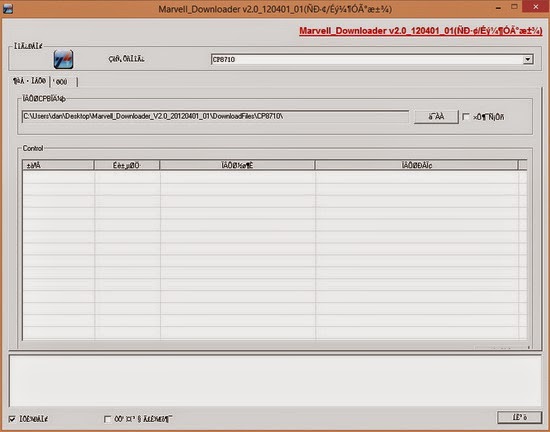Click the app icon in title bar
Viewport: 550px width, 432px height.
[x=8, y=9]
